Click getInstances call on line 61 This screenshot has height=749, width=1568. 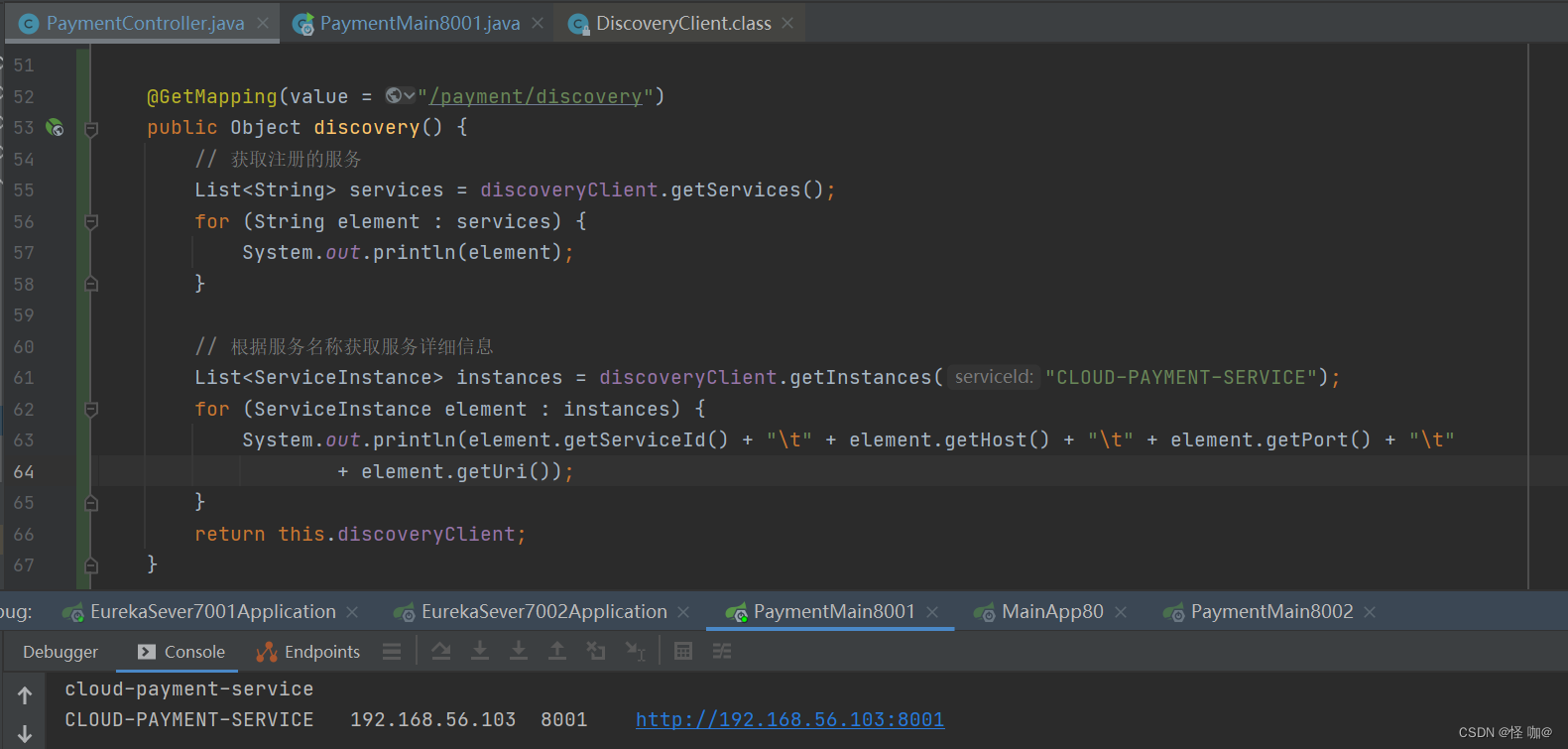click(x=861, y=377)
